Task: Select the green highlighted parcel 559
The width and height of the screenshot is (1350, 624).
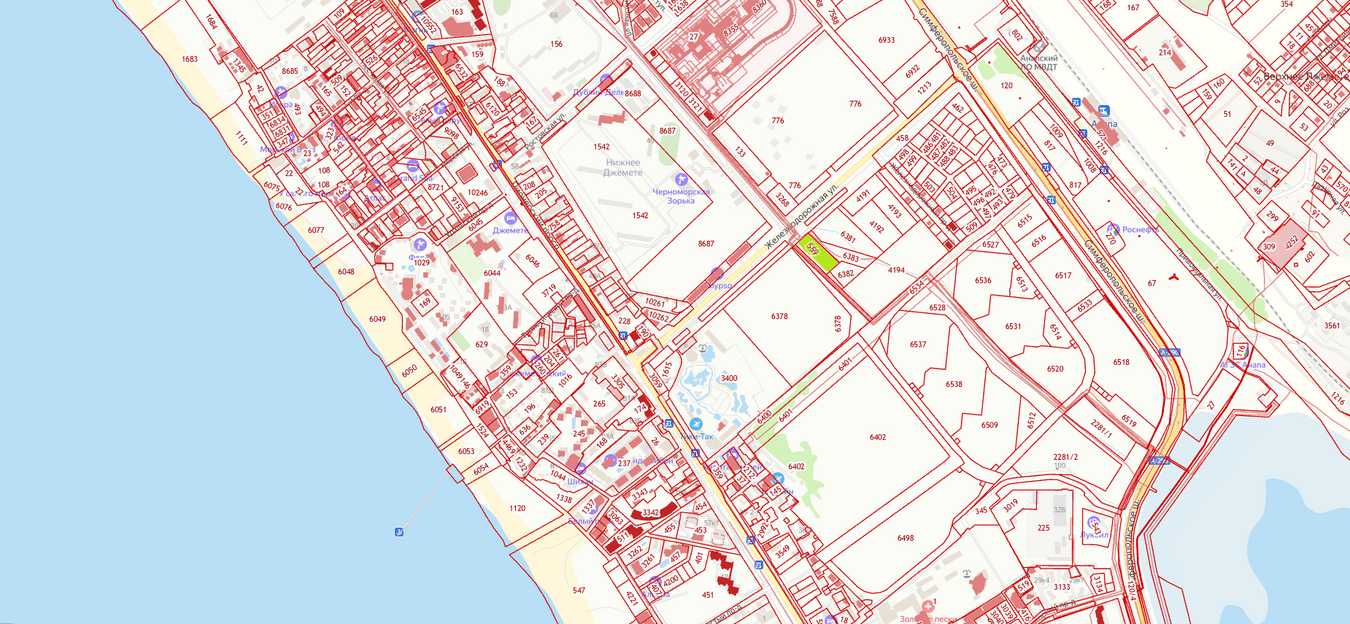Action: click(x=819, y=255)
